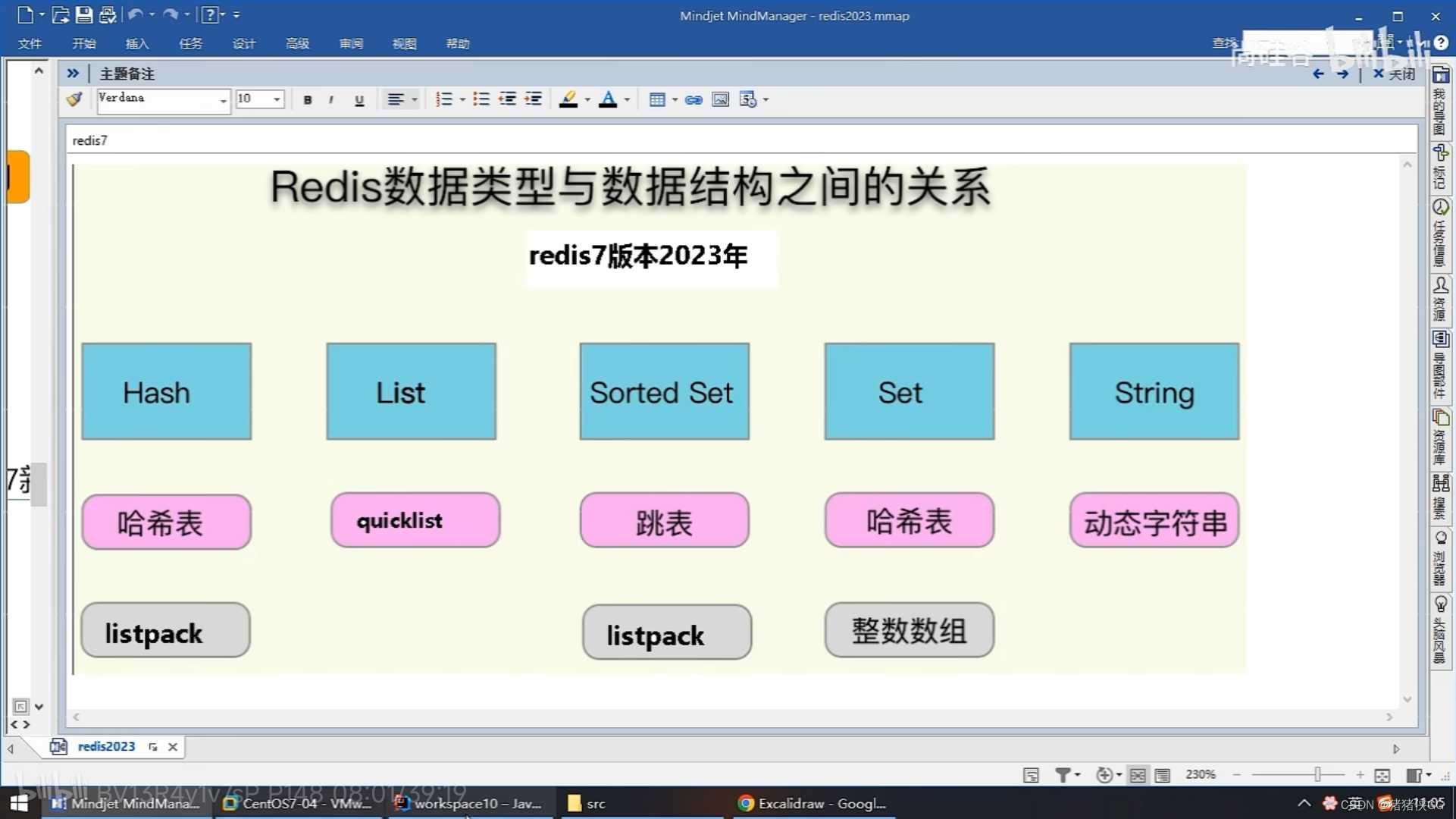Switch to the redis2023 document tab
Image resolution: width=1456 pixels, height=819 pixels.
[x=106, y=746]
